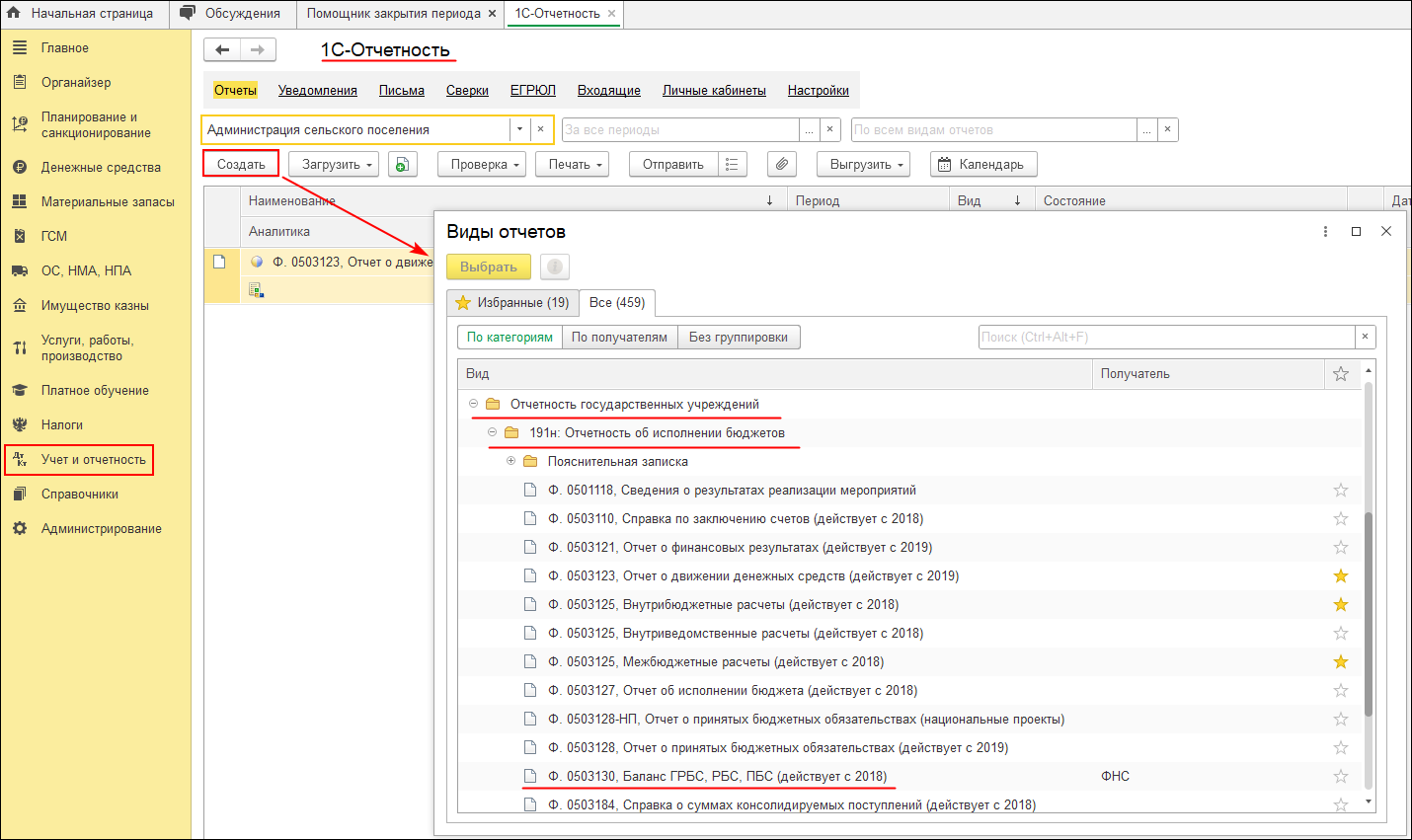Click the Отправить button

point(673,165)
